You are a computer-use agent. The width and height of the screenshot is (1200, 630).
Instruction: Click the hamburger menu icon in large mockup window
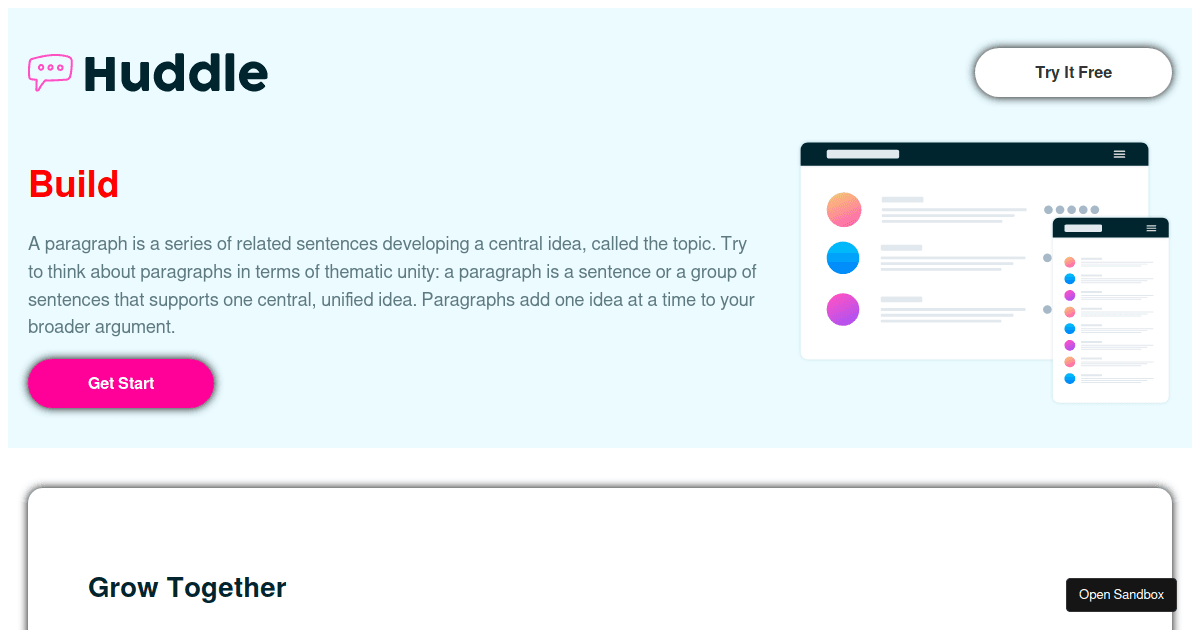click(1119, 154)
